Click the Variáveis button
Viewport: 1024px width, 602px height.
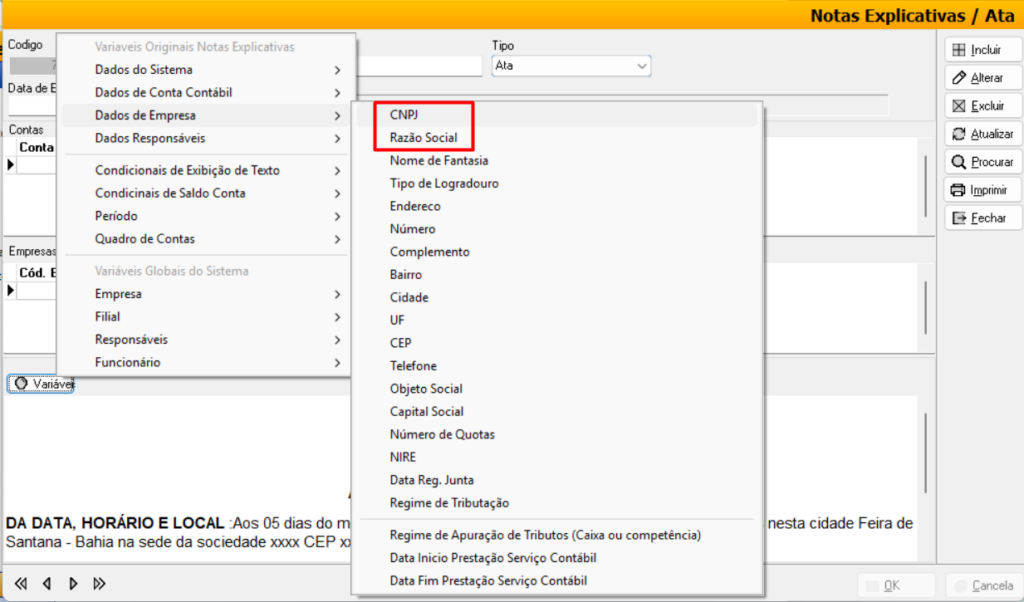[41, 384]
